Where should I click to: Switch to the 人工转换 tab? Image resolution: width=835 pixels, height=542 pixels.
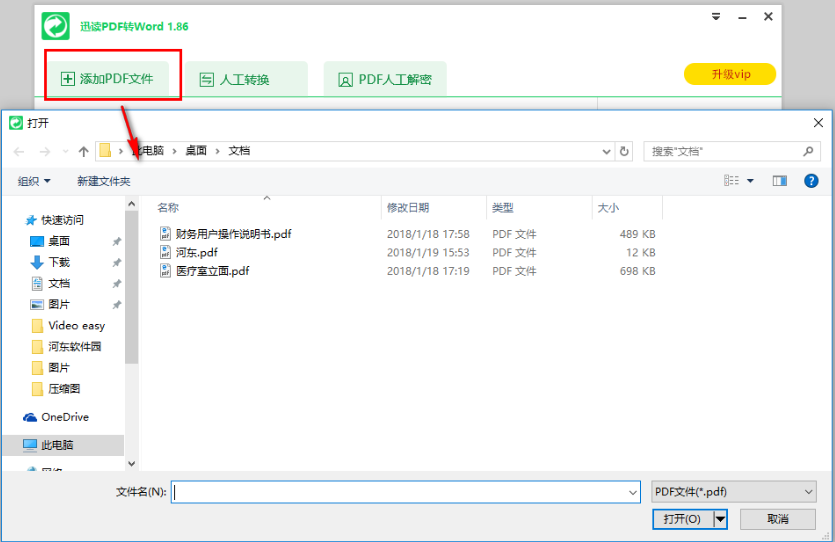point(246,79)
